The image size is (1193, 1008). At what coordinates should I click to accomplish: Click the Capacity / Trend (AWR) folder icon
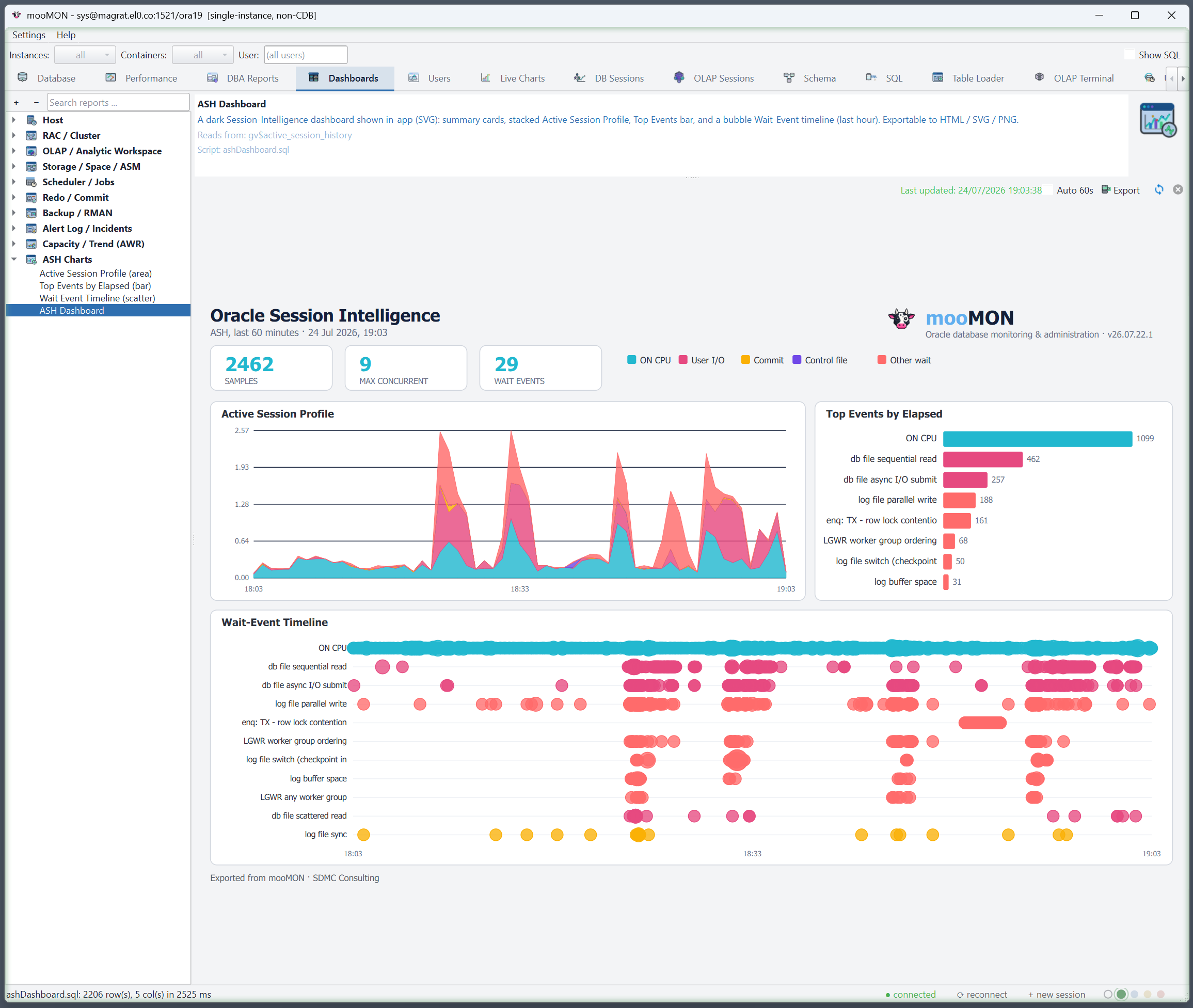click(x=32, y=244)
